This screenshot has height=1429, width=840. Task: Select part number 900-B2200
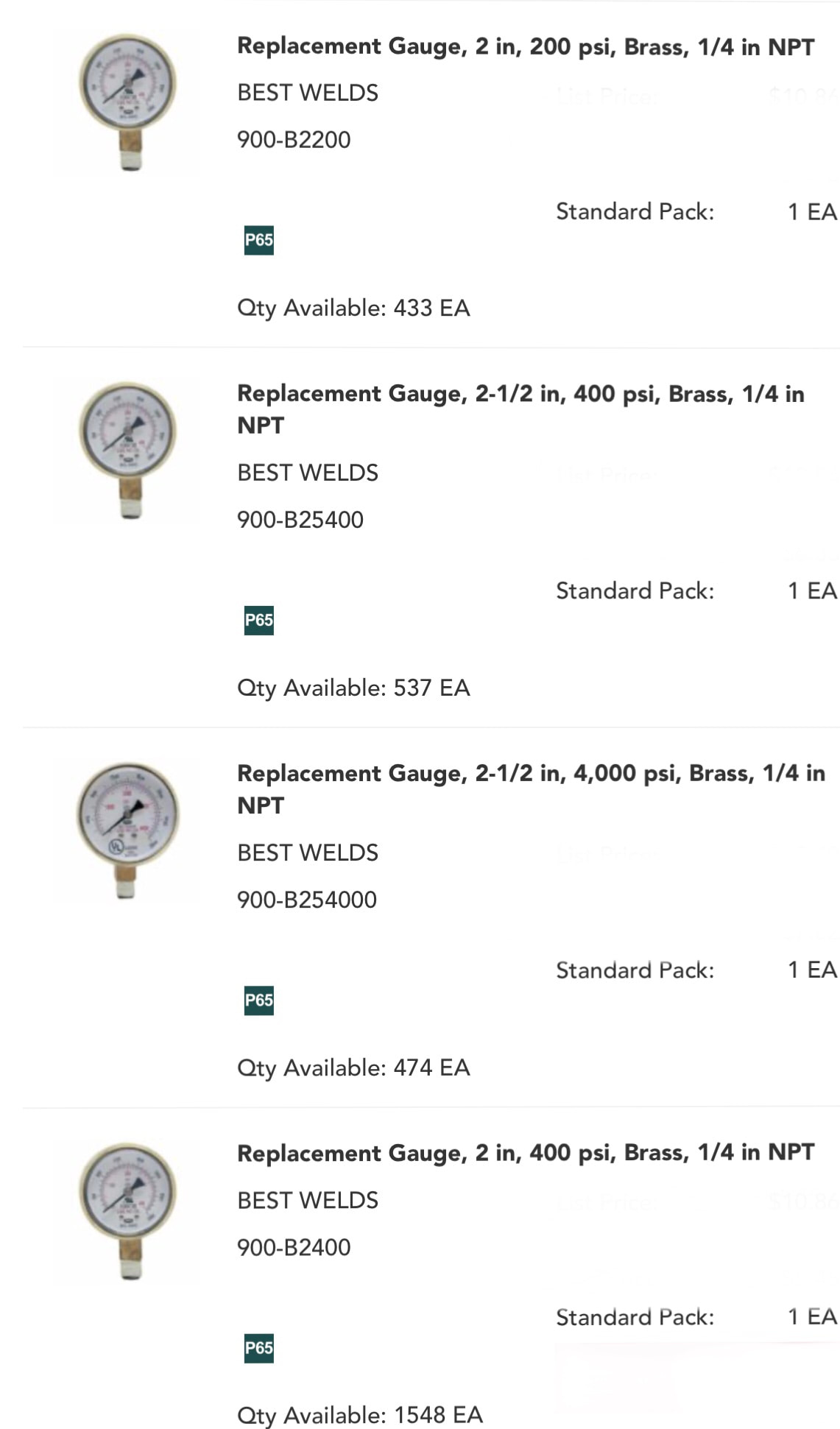pyautogui.click(x=294, y=140)
